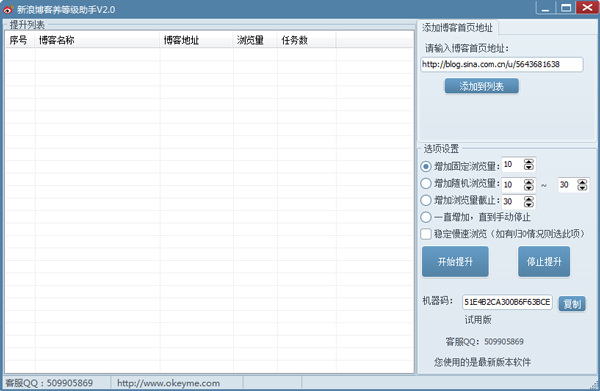Open the 添加博客首页地址 tab

(457, 28)
